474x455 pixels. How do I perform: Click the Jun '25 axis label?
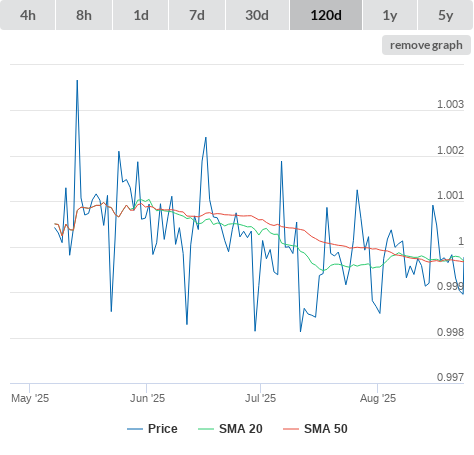click(x=147, y=398)
